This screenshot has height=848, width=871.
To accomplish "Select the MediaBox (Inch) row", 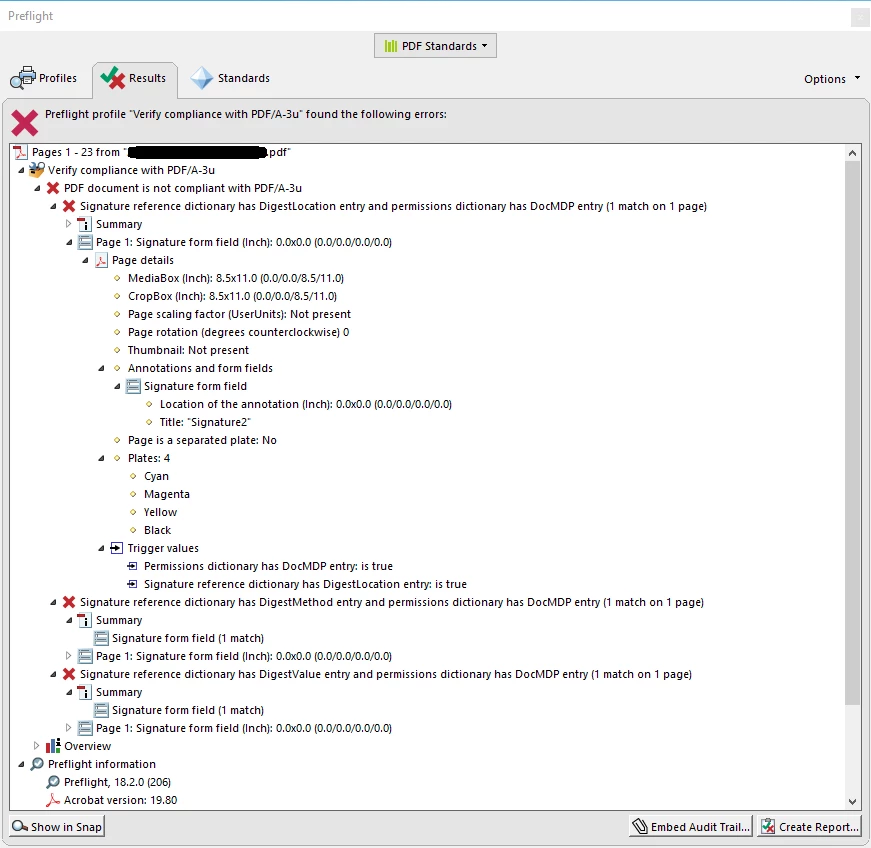I will (x=236, y=278).
